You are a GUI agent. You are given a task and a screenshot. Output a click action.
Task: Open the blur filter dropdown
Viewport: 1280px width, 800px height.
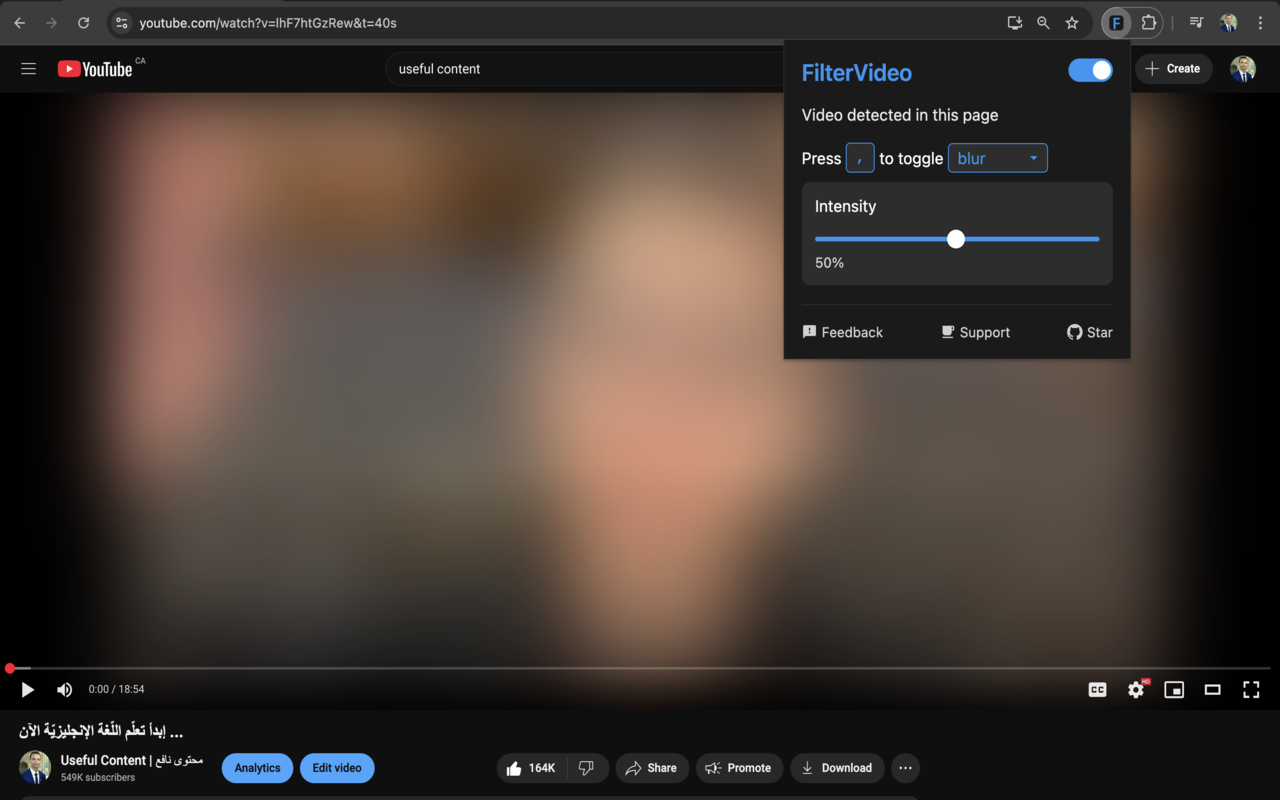click(997, 157)
